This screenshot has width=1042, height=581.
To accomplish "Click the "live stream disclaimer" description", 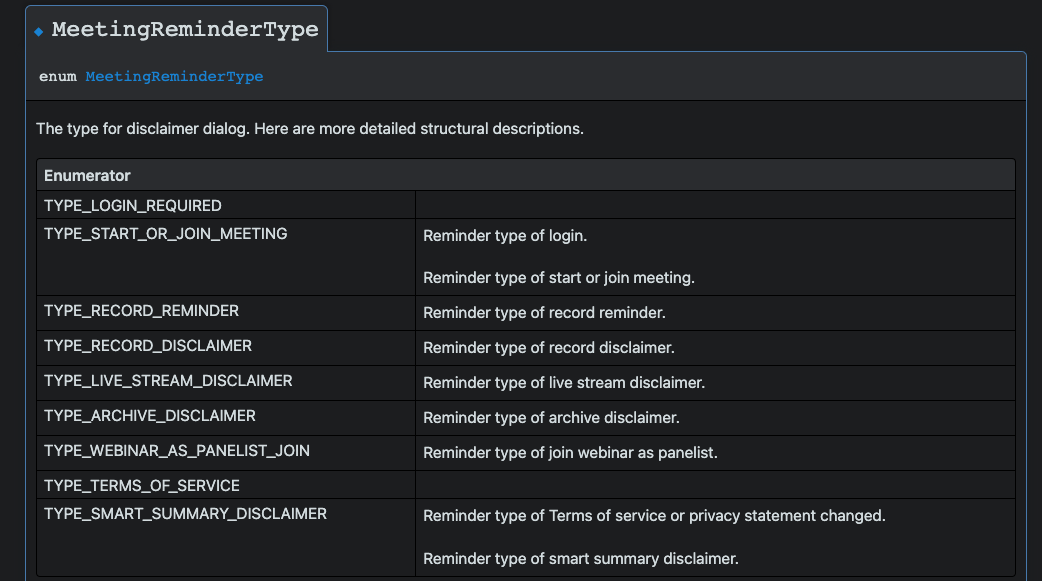I will [564, 383].
